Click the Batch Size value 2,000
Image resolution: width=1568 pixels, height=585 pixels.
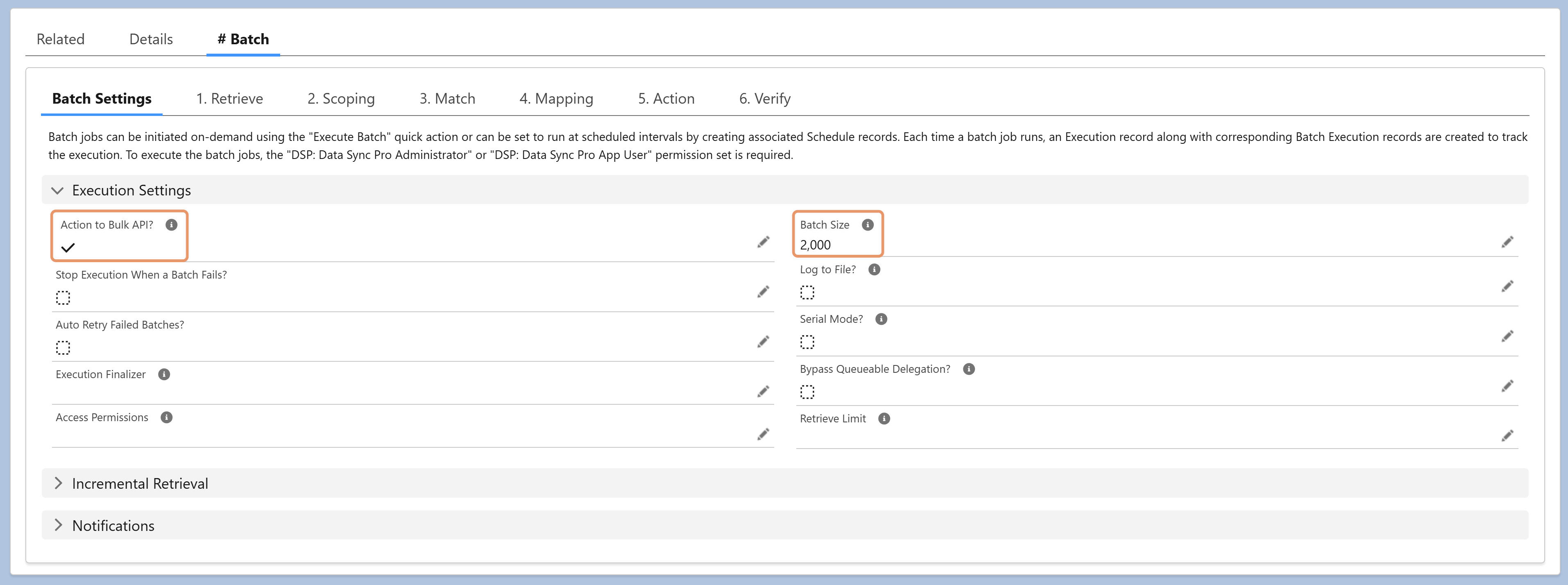pos(815,245)
